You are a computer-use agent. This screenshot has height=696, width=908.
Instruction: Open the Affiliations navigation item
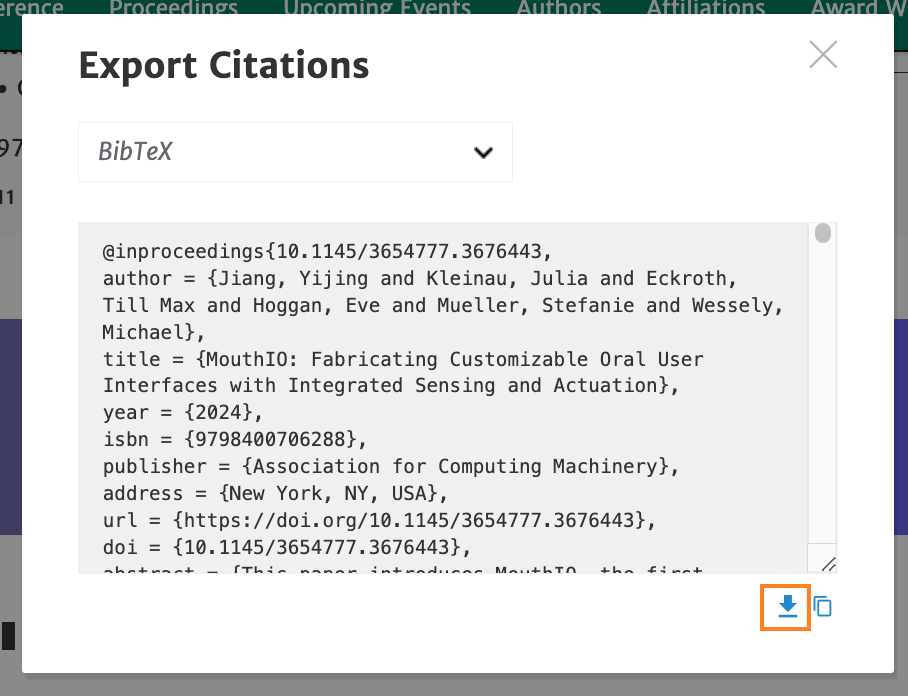705,8
